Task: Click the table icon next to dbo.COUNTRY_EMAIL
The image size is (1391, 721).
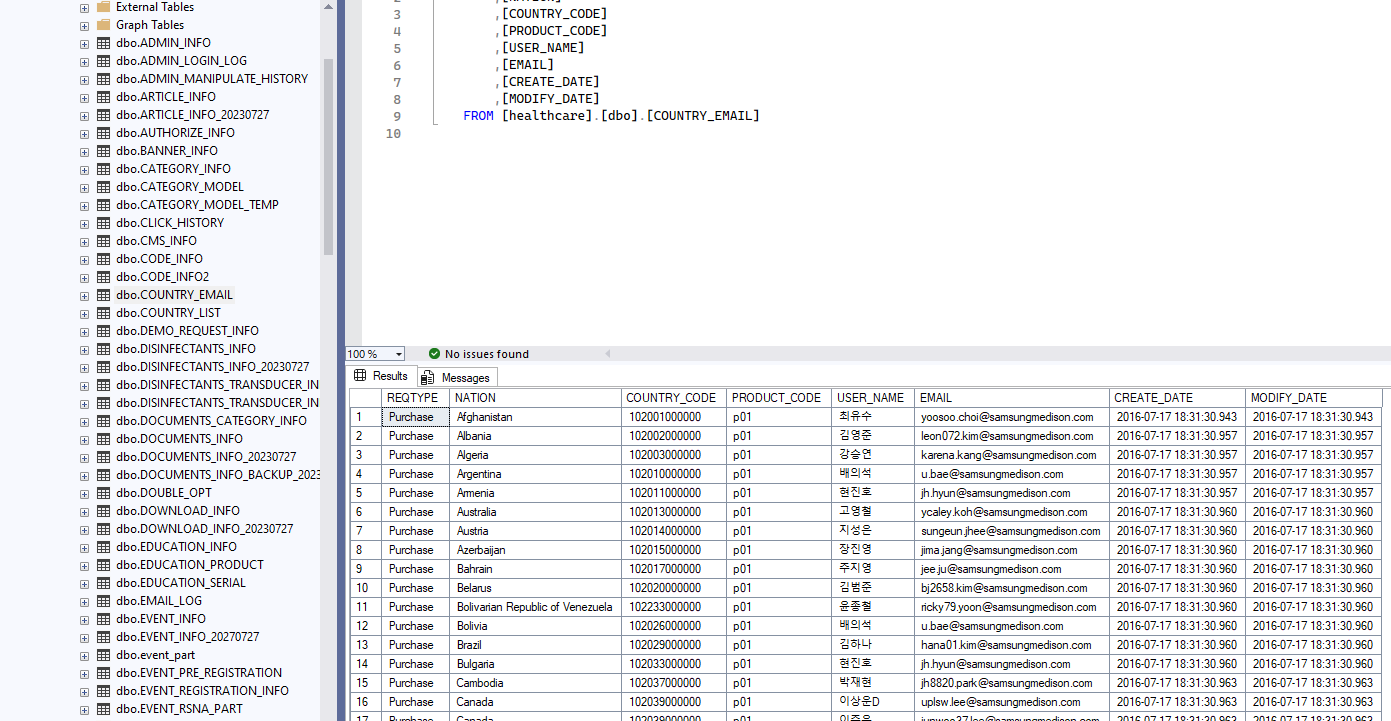Action: tap(103, 295)
